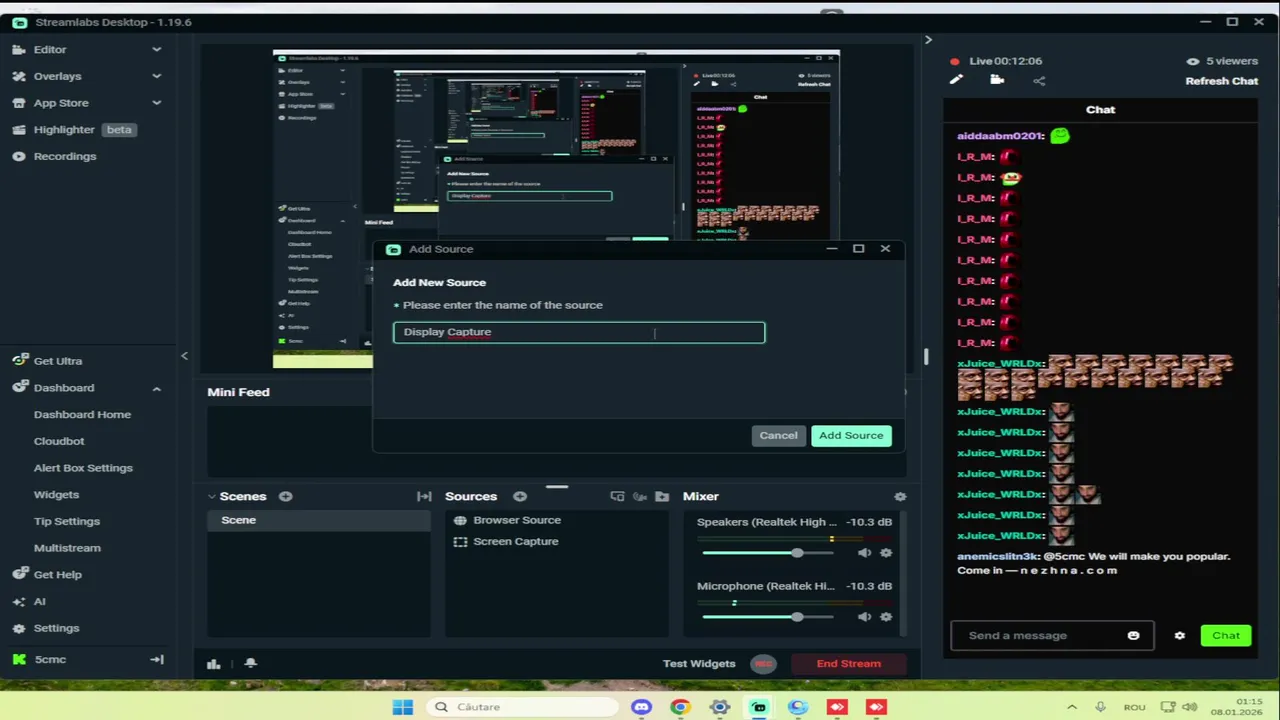Click the screen layout icon in Sources
The image size is (1280, 720).
[617, 496]
